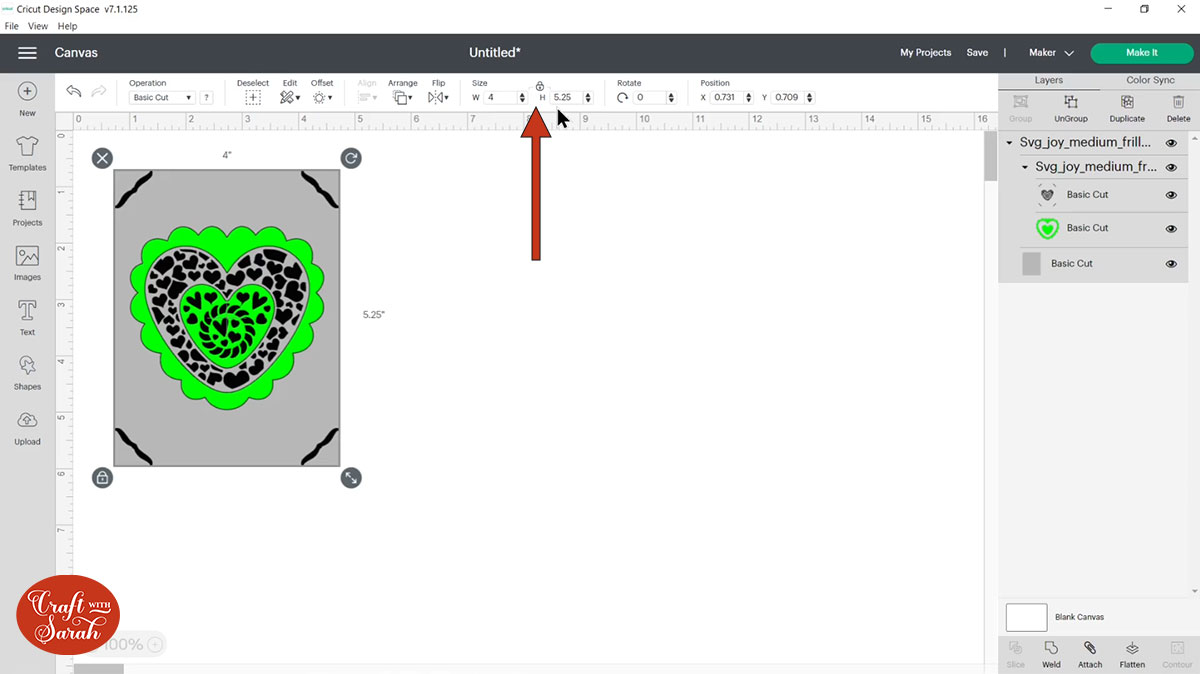Image resolution: width=1200 pixels, height=674 pixels.
Task: Click the Y position input field
Action: coord(787,98)
